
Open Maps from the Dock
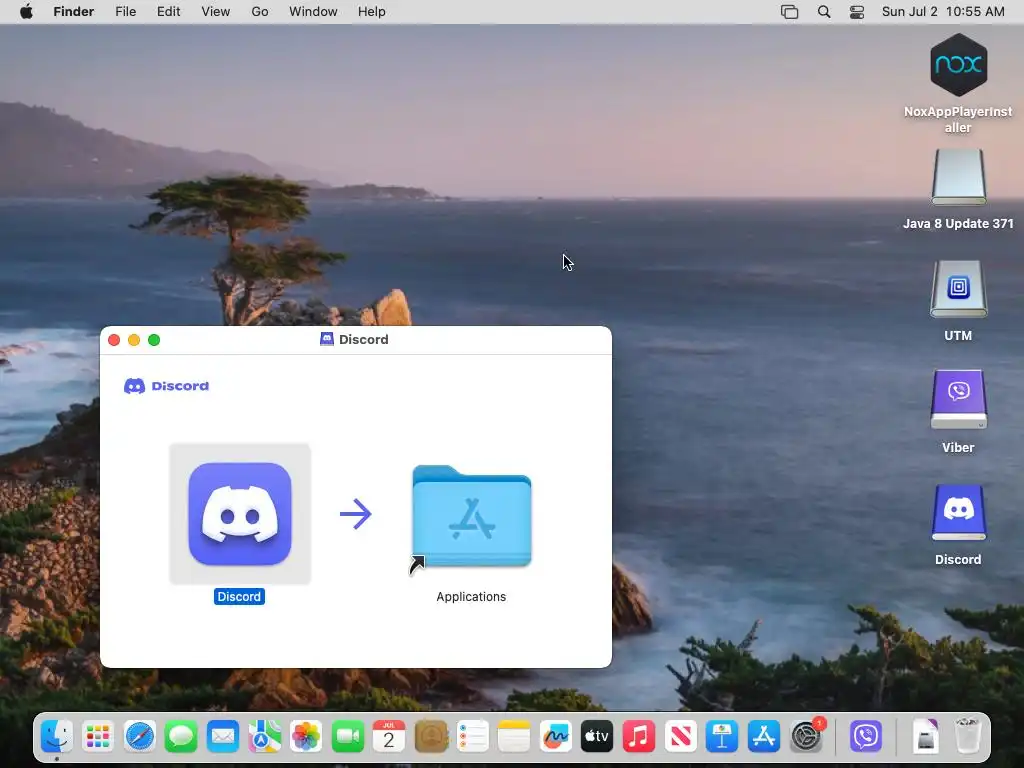[264, 737]
